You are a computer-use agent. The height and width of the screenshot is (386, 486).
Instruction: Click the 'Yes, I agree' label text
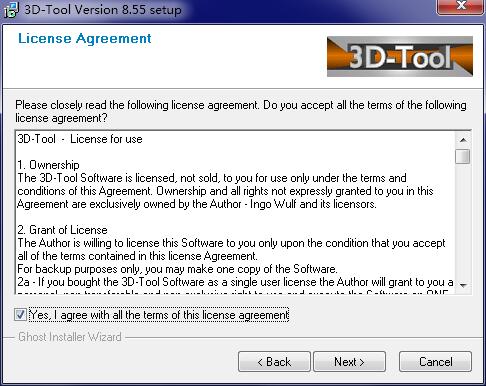(159, 315)
